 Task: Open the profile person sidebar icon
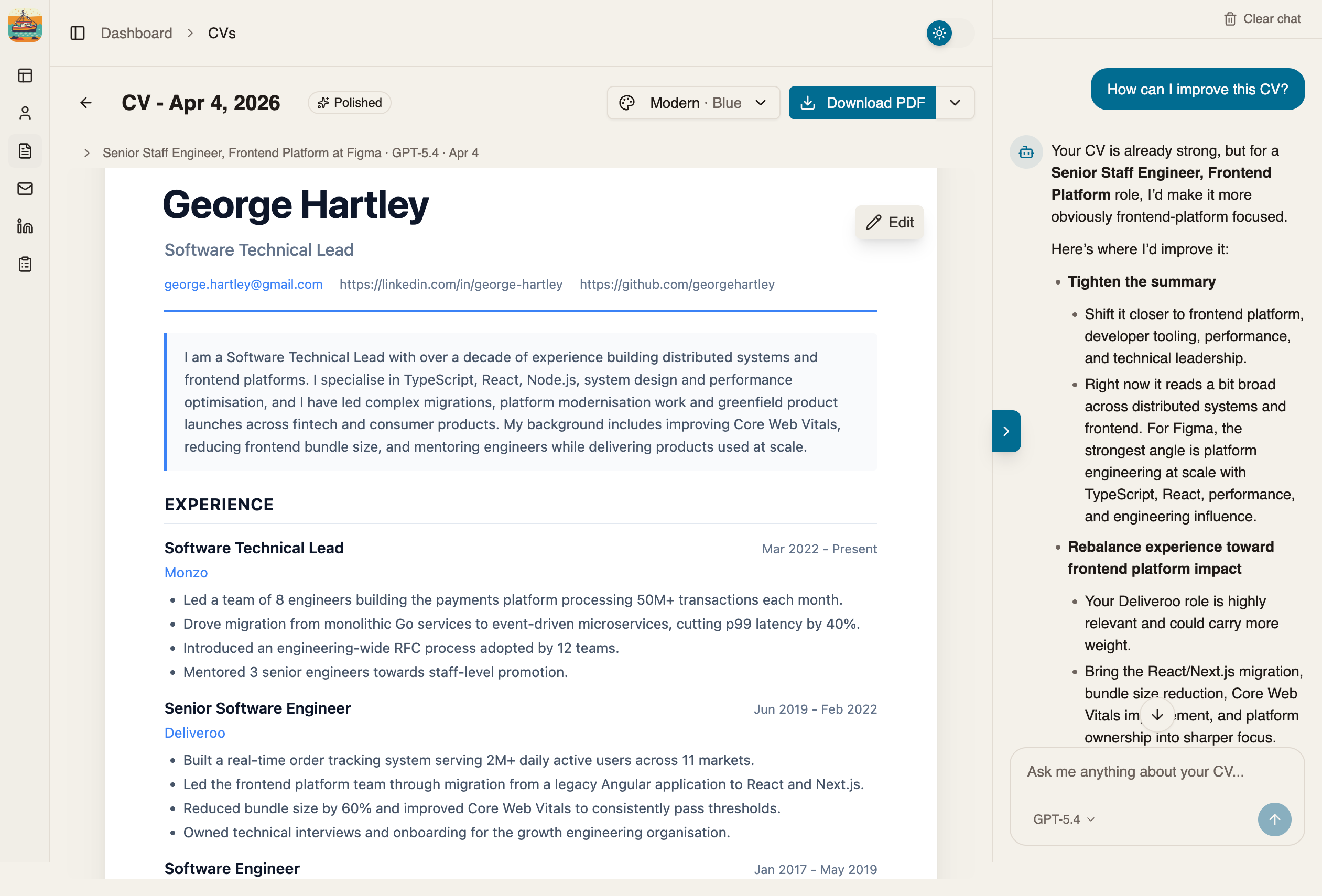(25, 113)
